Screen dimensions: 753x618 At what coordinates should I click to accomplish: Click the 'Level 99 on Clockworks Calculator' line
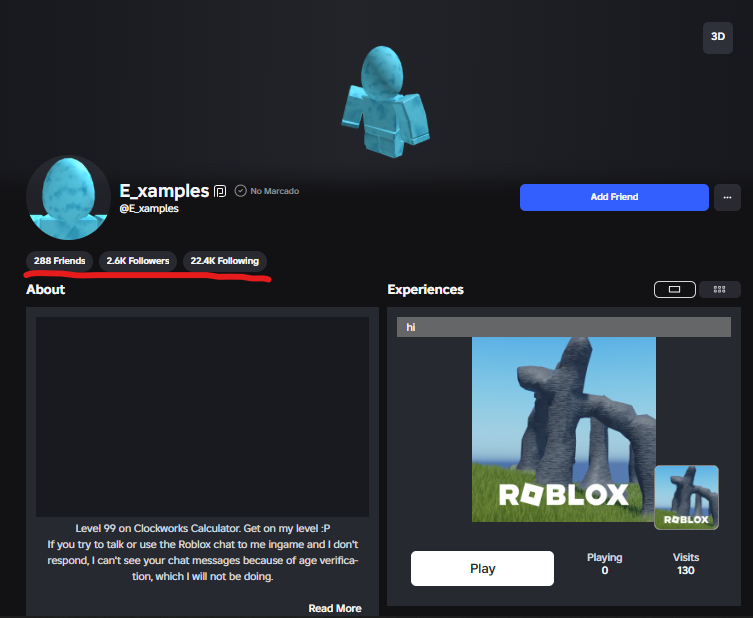point(203,528)
